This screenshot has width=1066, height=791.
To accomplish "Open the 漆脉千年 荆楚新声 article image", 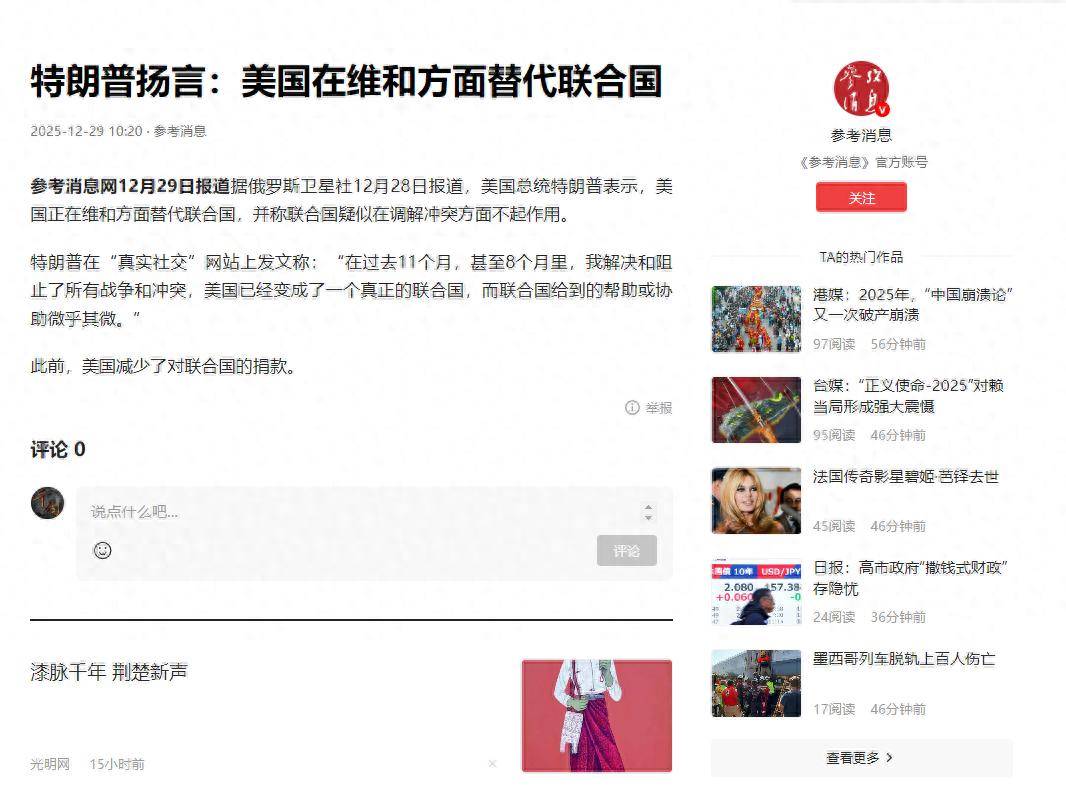I will (596, 715).
